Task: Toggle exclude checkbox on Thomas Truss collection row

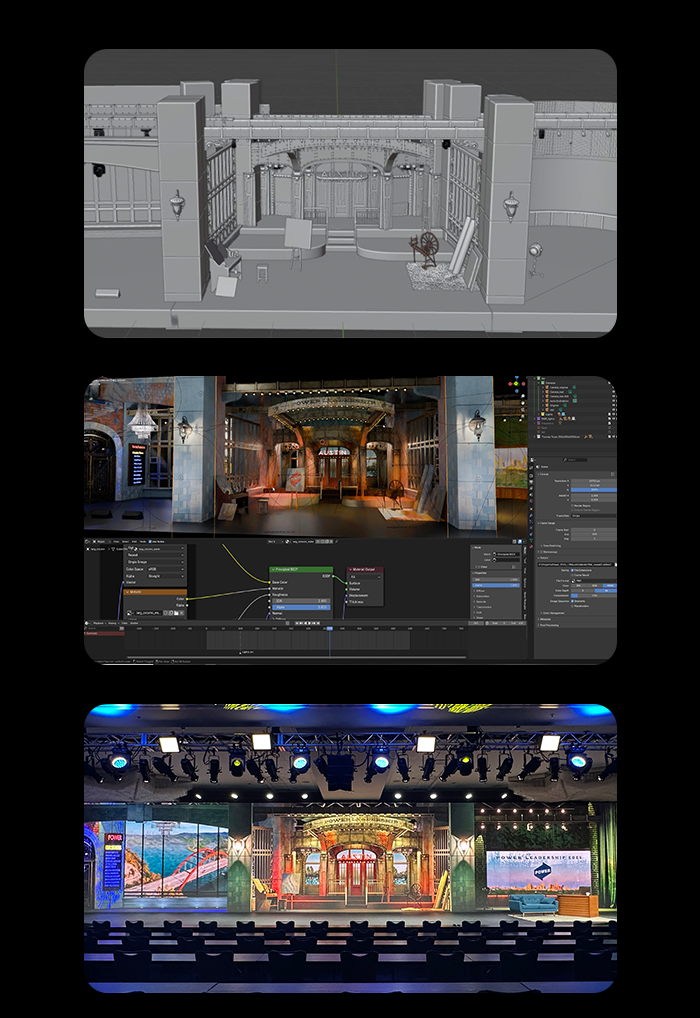Action: (x=609, y=437)
